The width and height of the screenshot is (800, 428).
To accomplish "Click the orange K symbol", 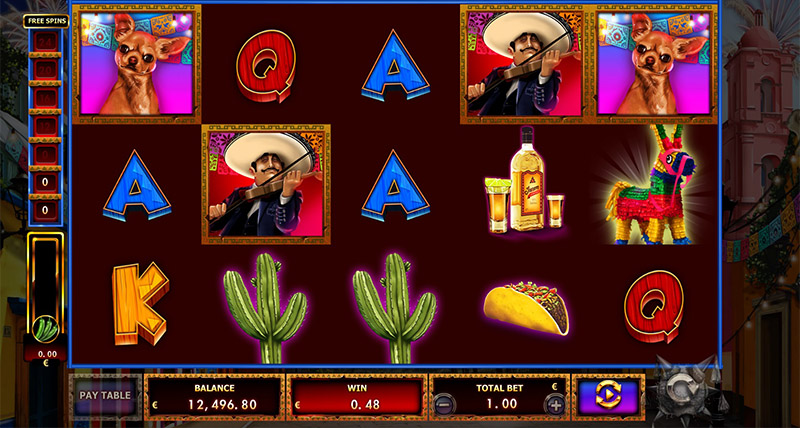I will [x=140, y=304].
